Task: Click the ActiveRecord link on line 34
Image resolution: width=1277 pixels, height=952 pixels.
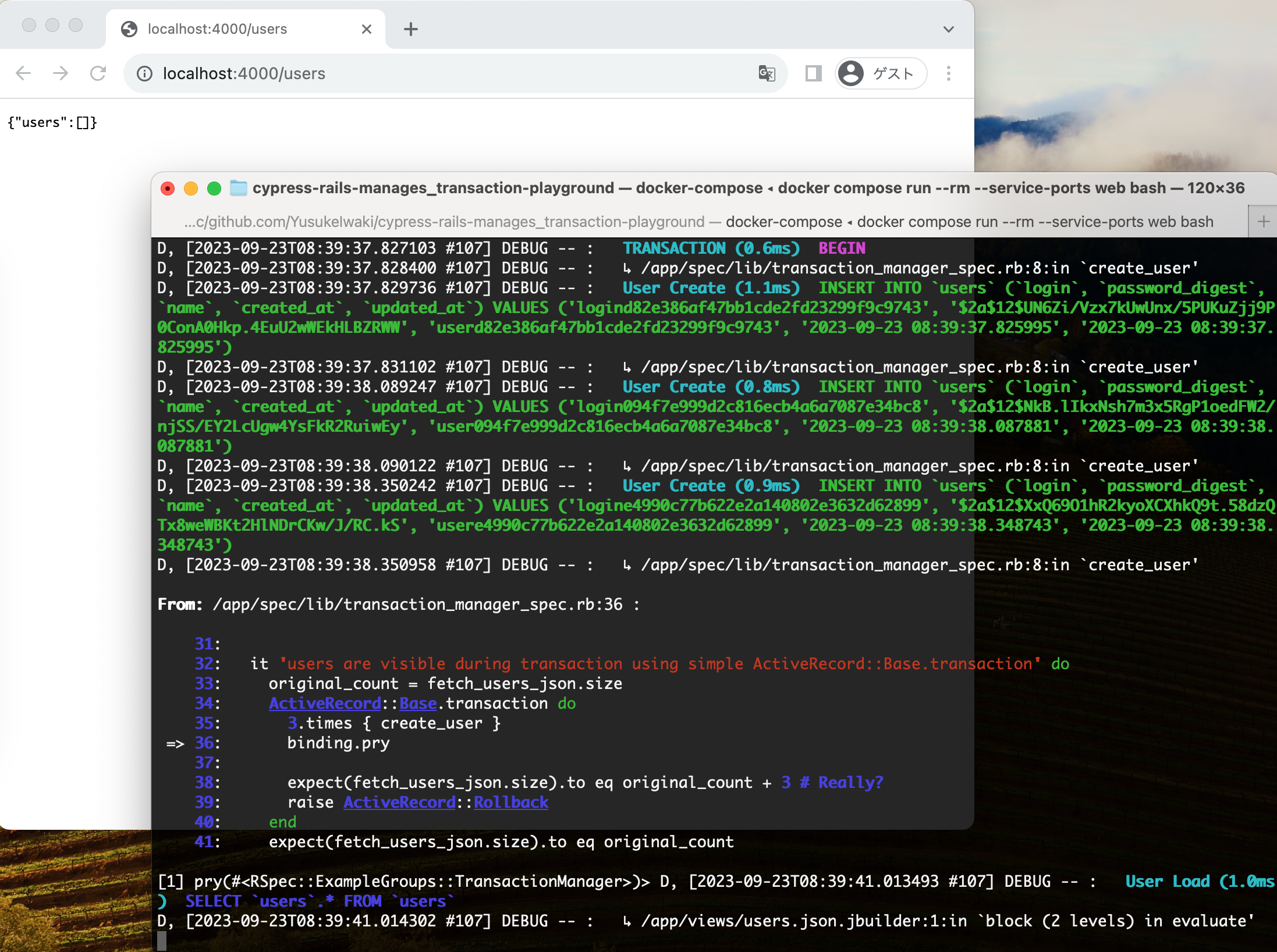Action: click(324, 704)
